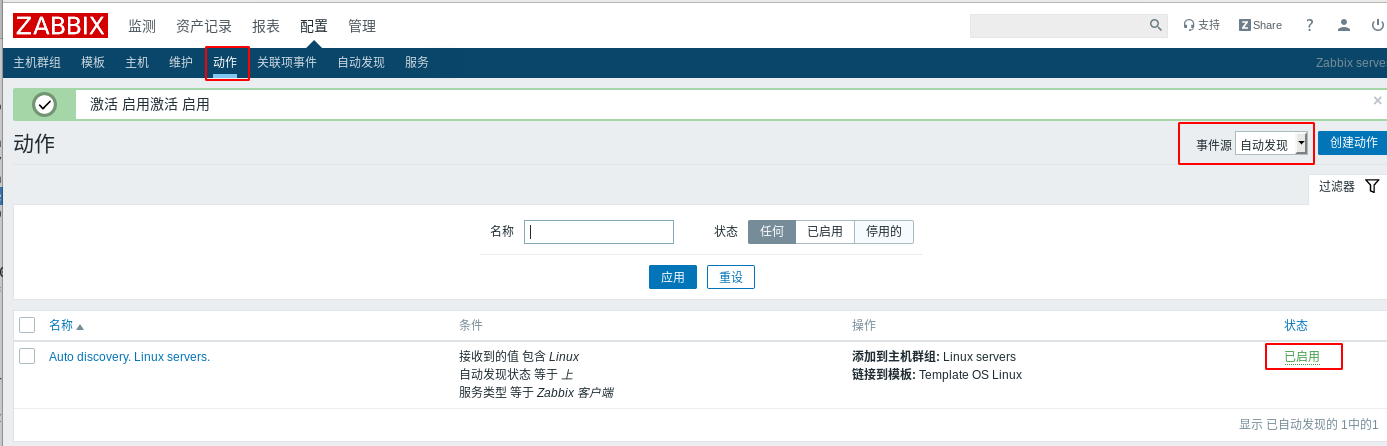
Task: Go to 主机群组 submenu
Action: [37, 62]
